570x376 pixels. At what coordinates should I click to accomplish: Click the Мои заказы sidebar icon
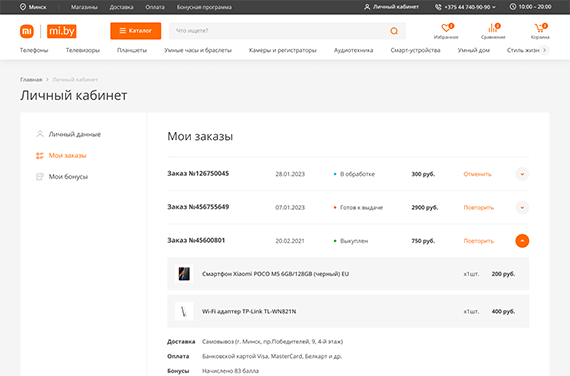click(x=40, y=156)
